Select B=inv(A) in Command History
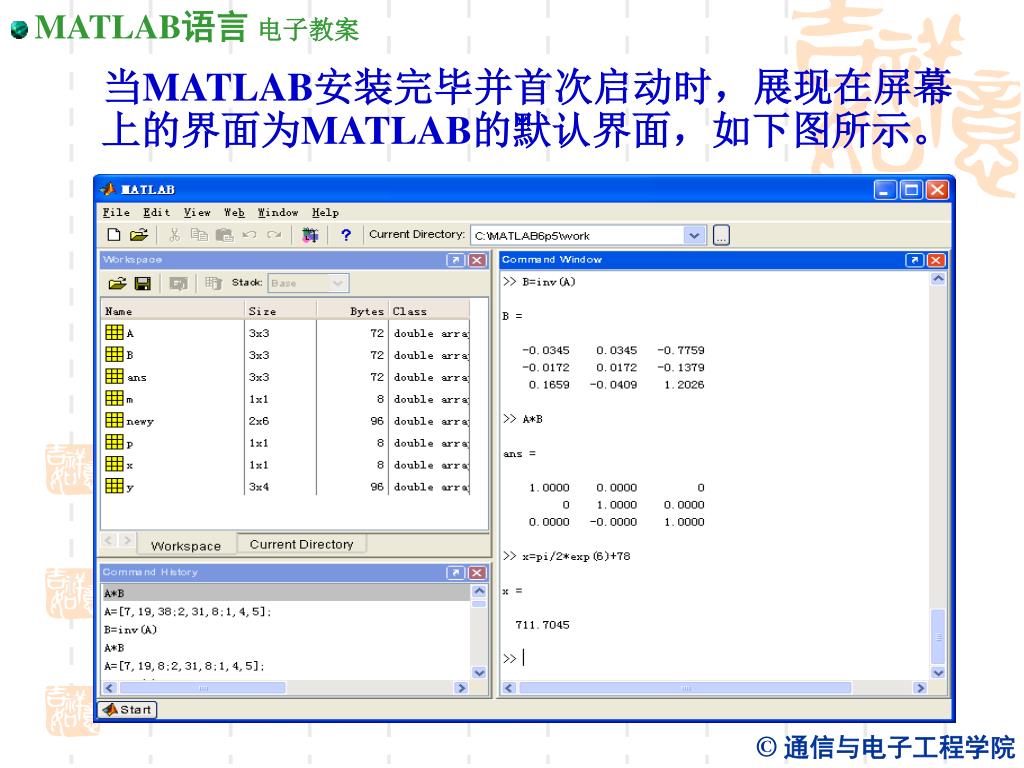The height and width of the screenshot is (768, 1024). click(x=131, y=630)
